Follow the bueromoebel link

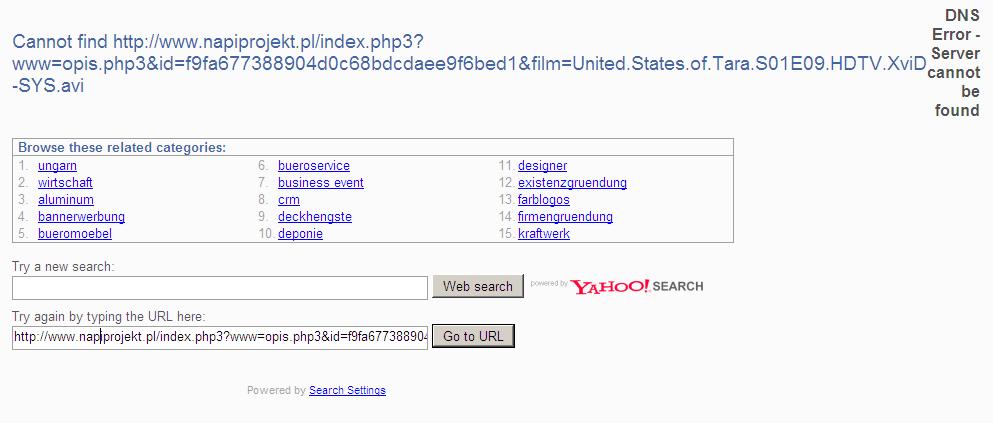[75, 234]
